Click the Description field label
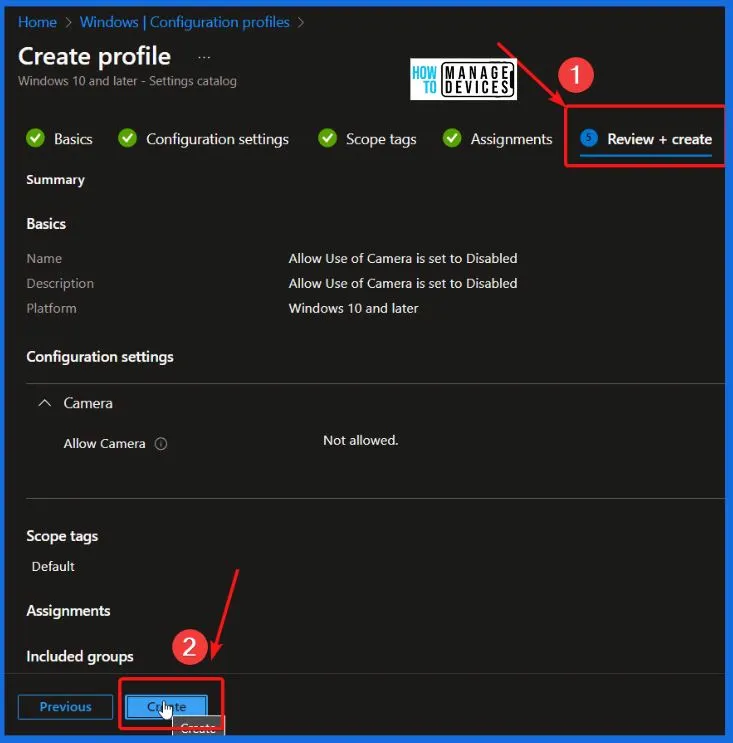Screen dimensions: 733x743 pos(60,283)
